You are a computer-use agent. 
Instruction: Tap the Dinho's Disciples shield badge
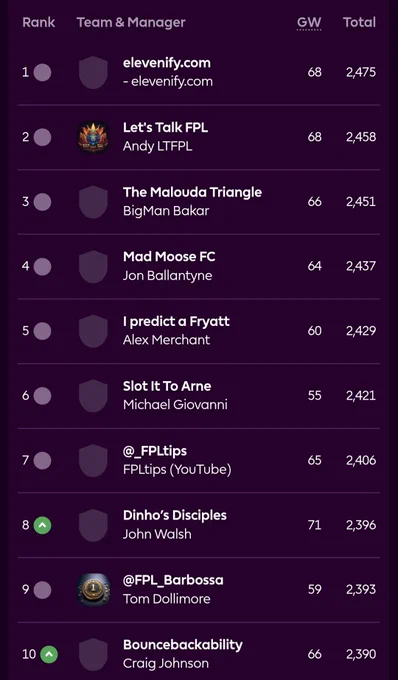click(x=93, y=525)
